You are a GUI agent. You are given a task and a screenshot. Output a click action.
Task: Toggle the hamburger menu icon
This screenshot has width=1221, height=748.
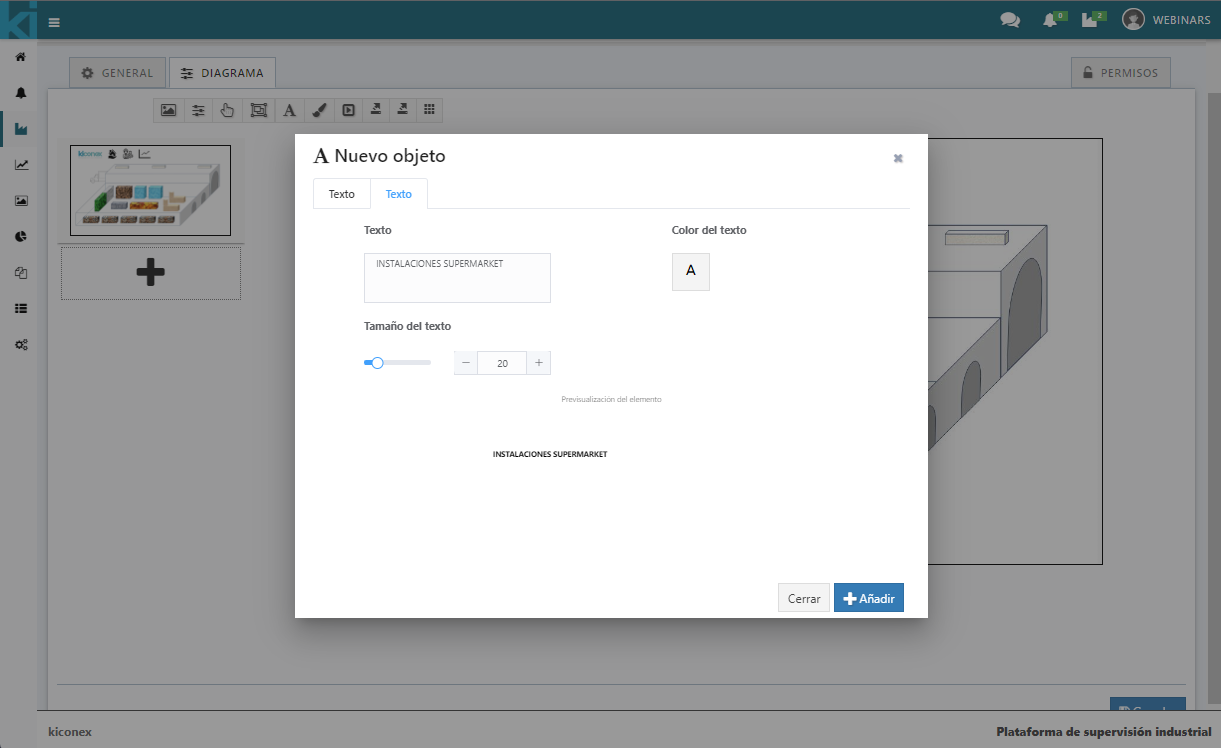54,22
